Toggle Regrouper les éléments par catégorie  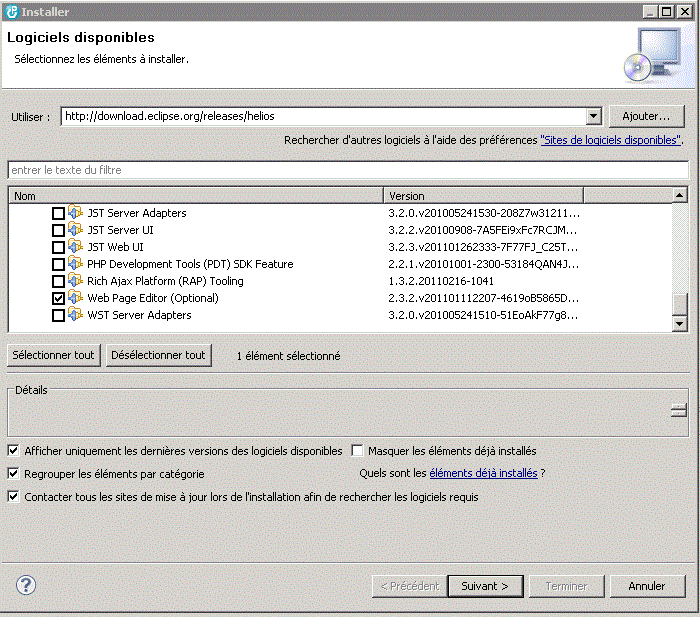(13, 473)
